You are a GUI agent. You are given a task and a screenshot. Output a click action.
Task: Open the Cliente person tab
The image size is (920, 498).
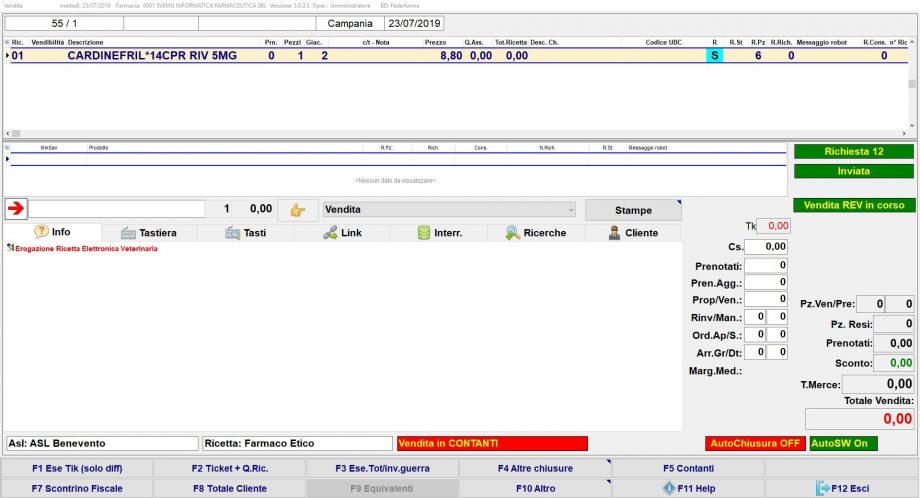pos(632,233)
